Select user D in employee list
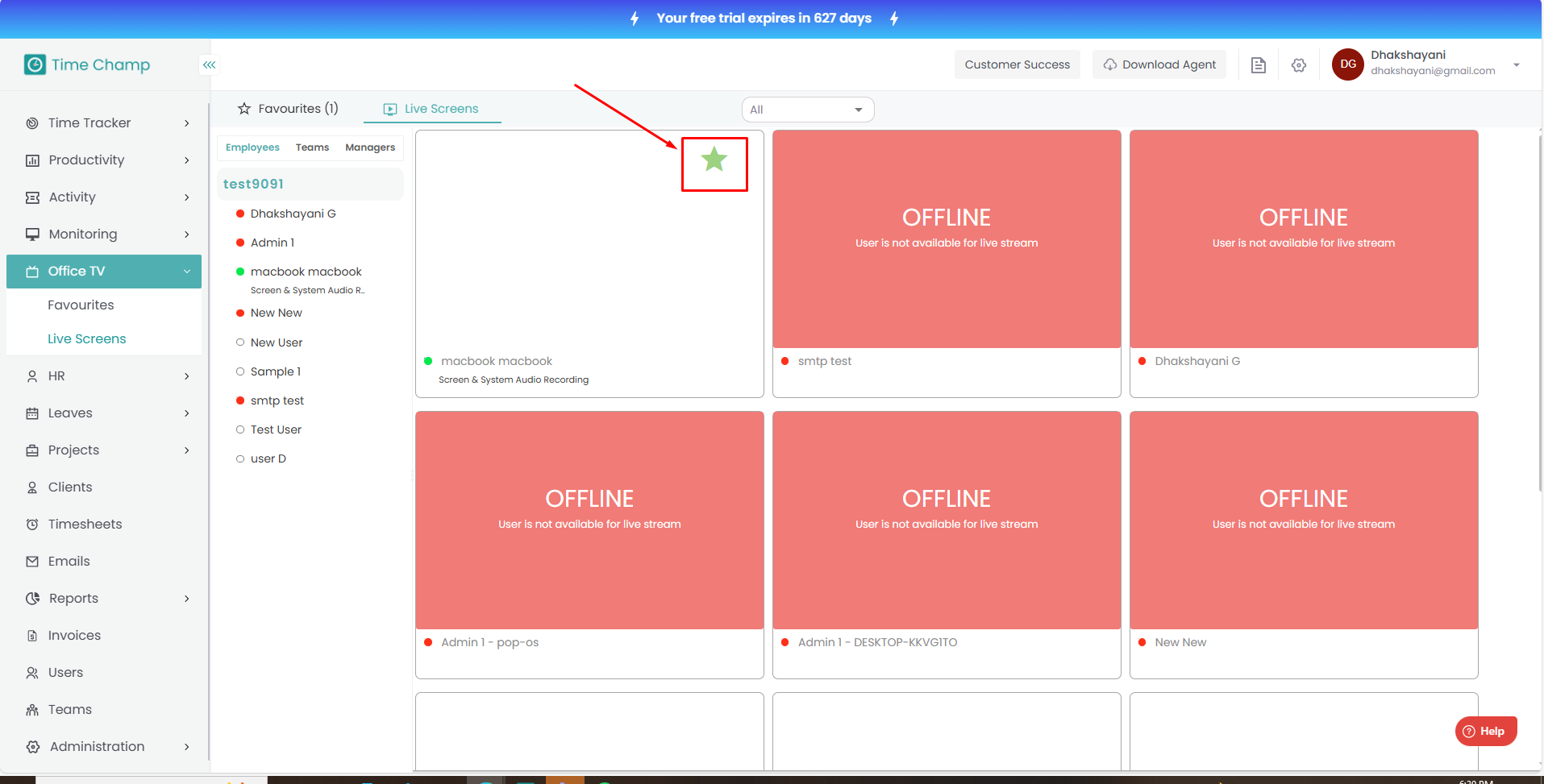 268,458
